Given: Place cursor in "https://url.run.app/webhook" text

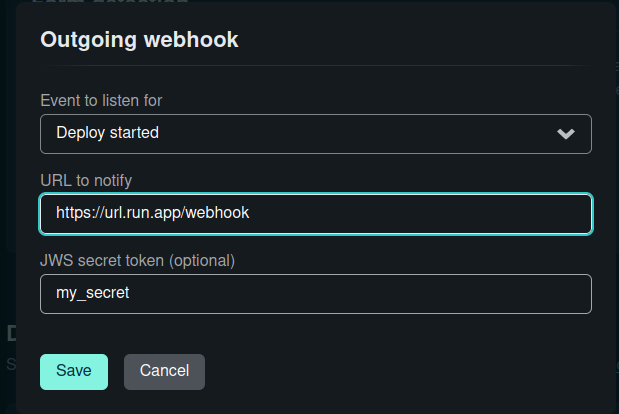Looking at the screenshot, I should 152,213.
